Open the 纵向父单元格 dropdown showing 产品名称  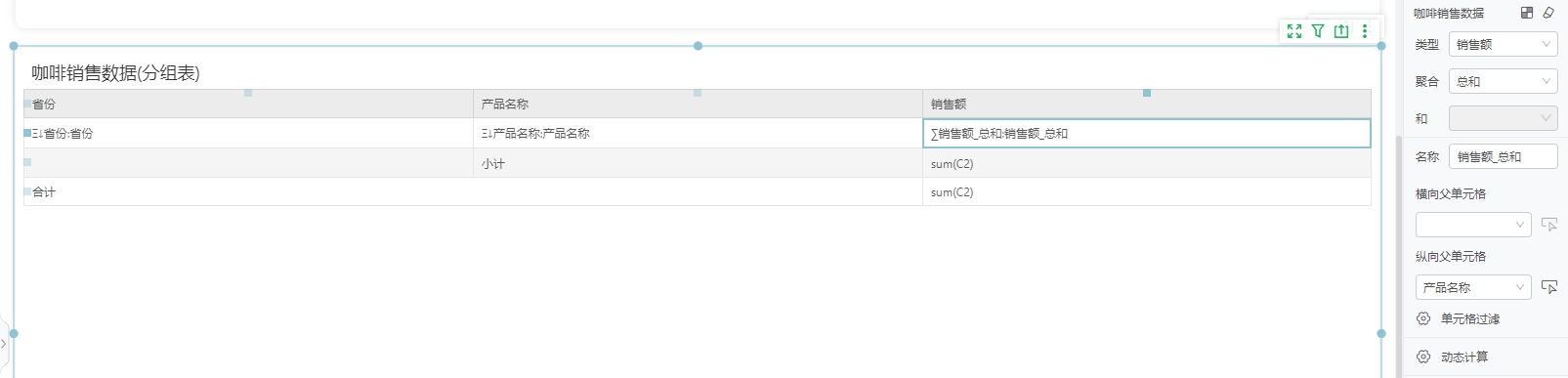tap(1473, 287)
